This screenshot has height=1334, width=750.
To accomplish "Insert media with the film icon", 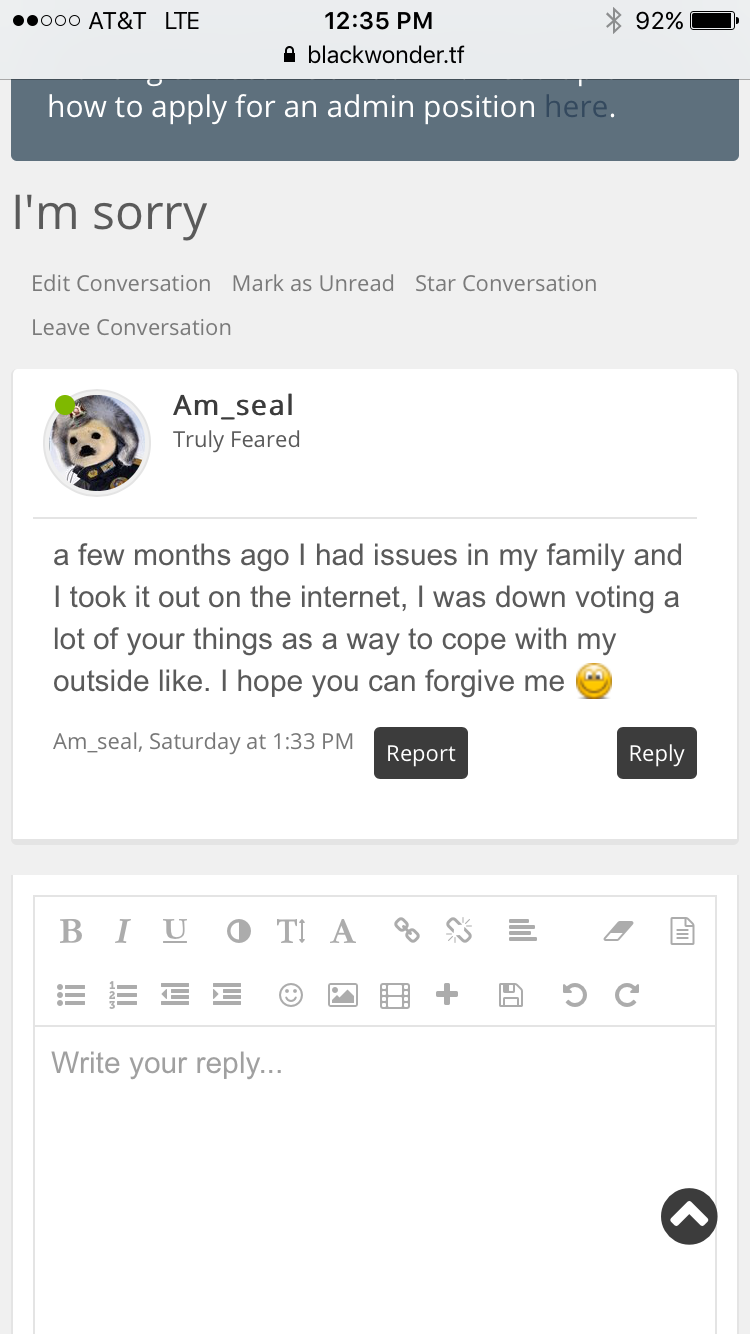I will [395, 995].
